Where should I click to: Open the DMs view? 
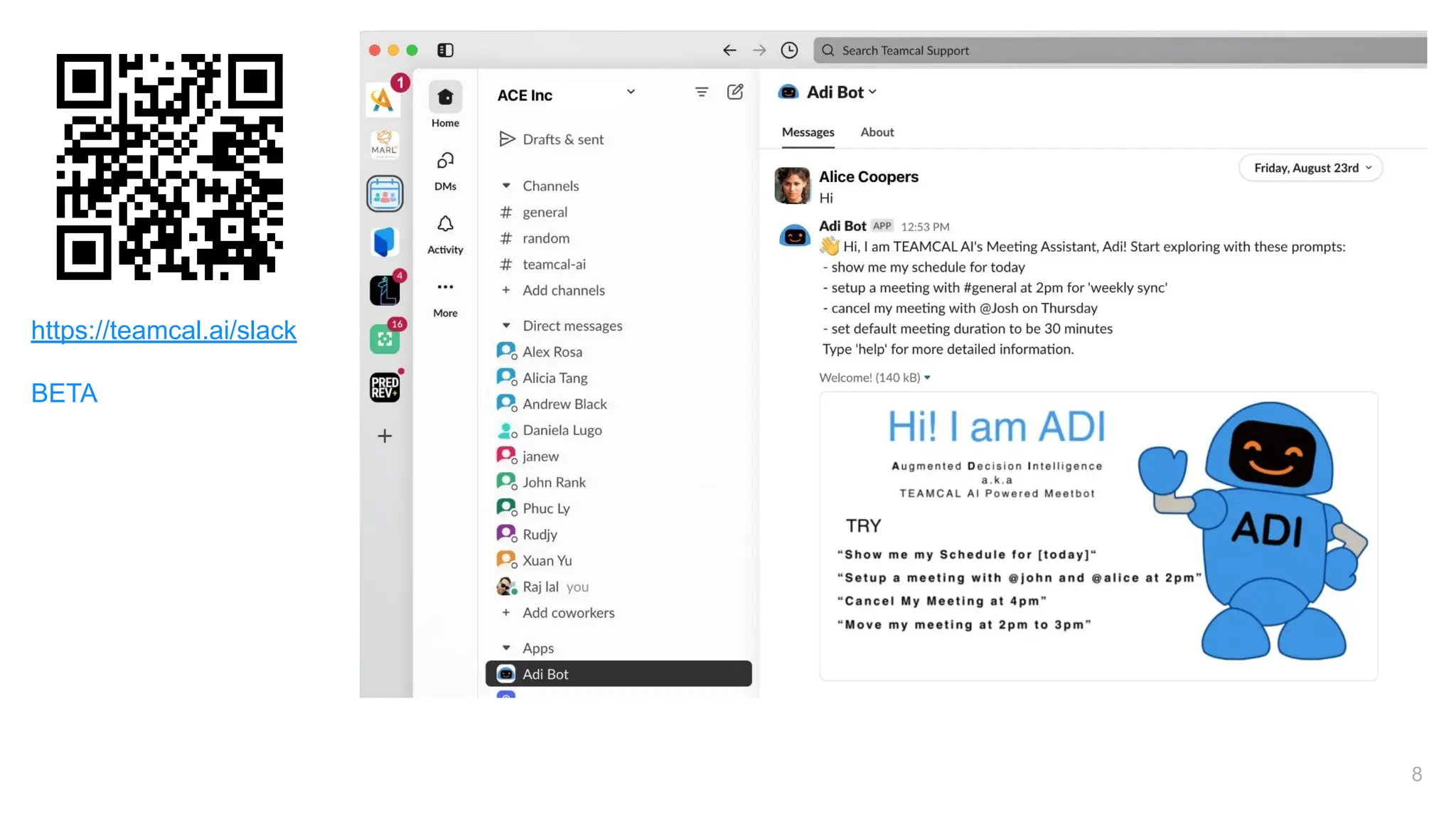click(445, 171)
